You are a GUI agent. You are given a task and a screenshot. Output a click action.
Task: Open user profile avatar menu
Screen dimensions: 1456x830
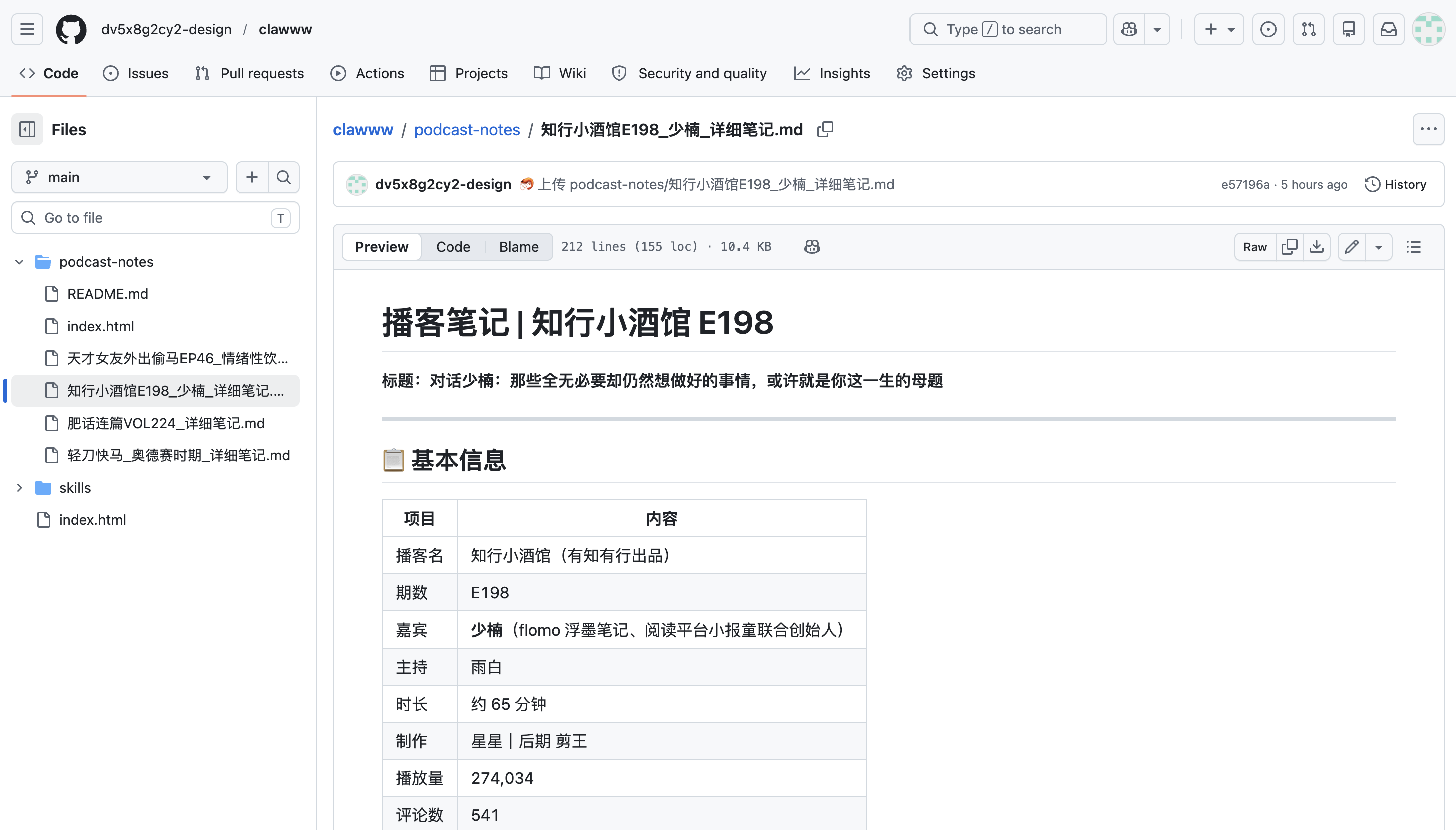pos(1428,29)
